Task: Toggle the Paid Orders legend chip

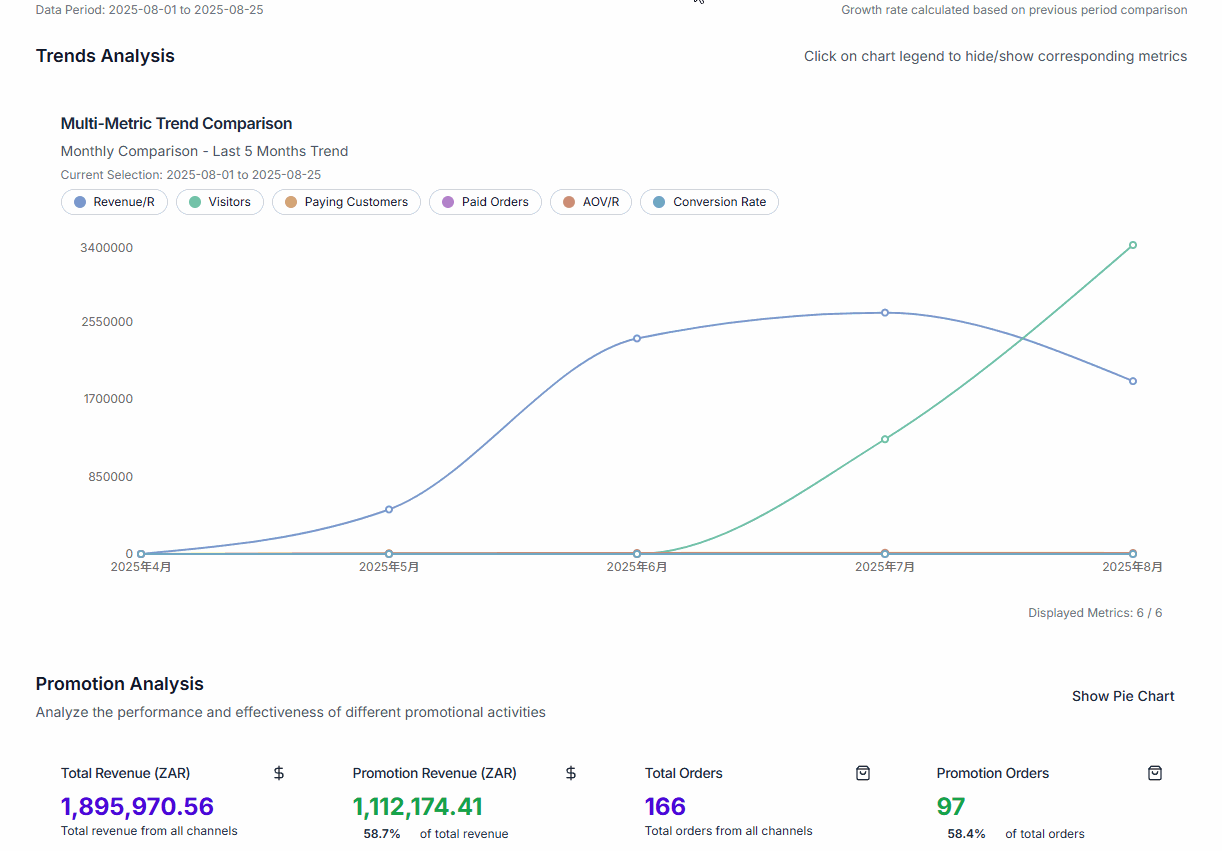Action: tap(485, 202)
